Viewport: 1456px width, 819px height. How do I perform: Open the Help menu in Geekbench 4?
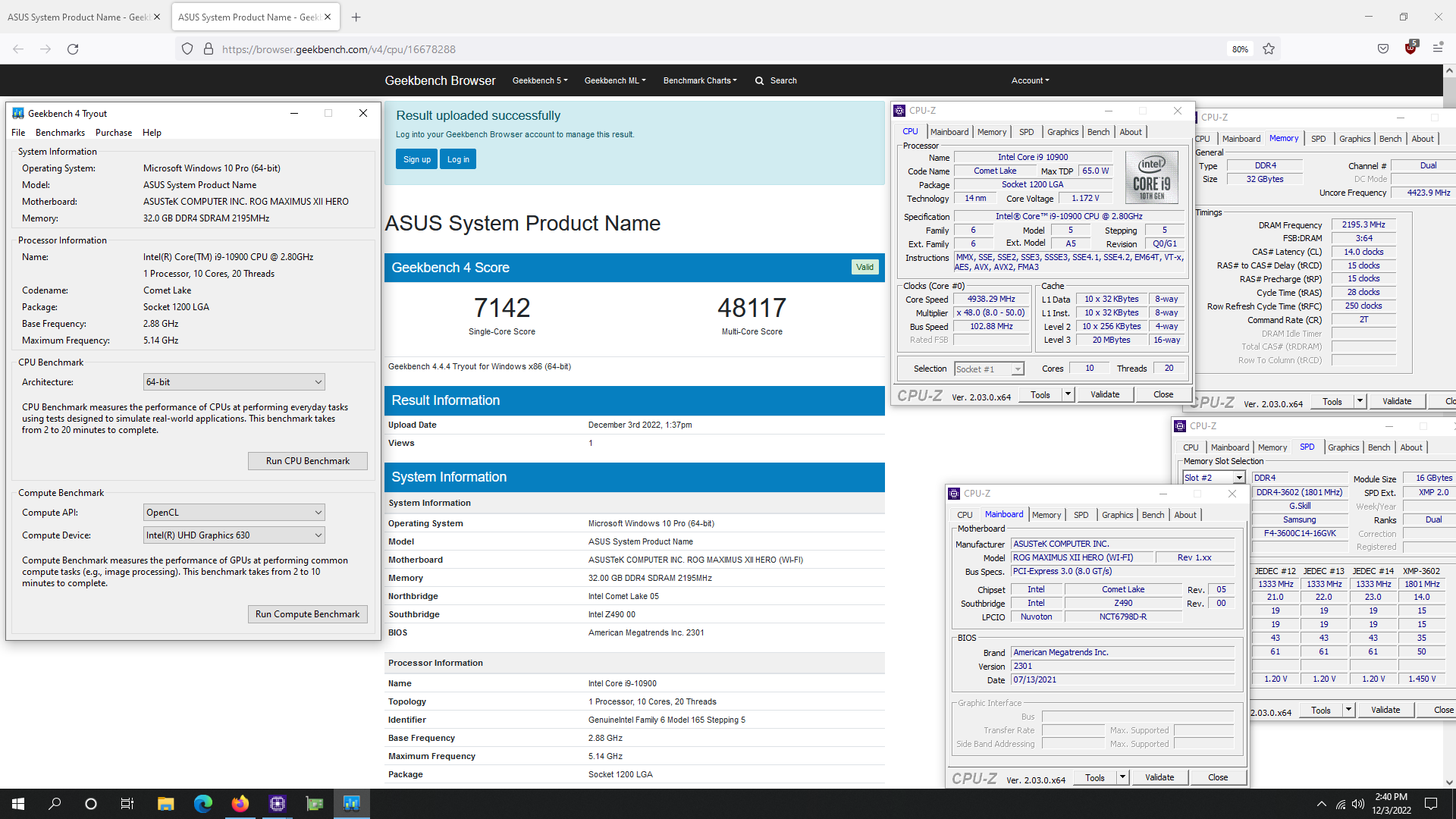pos(152,133)
